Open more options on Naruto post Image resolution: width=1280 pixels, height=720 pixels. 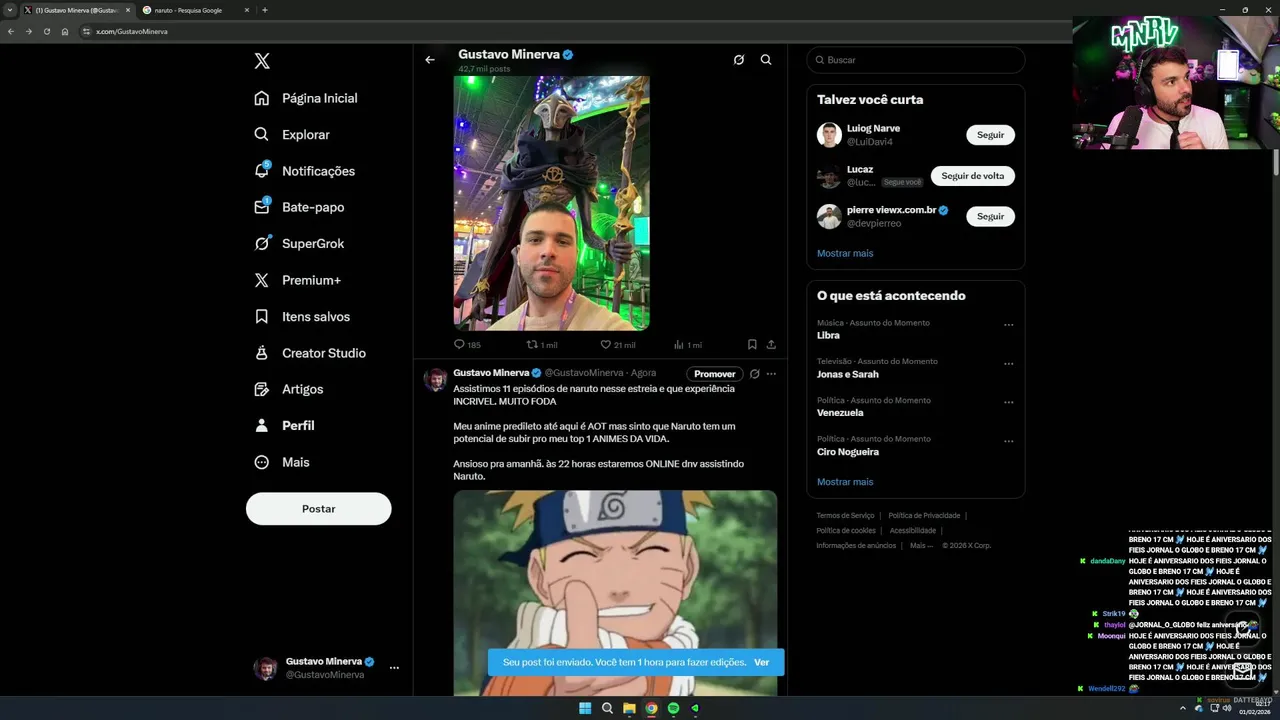[x=771, y=374]
